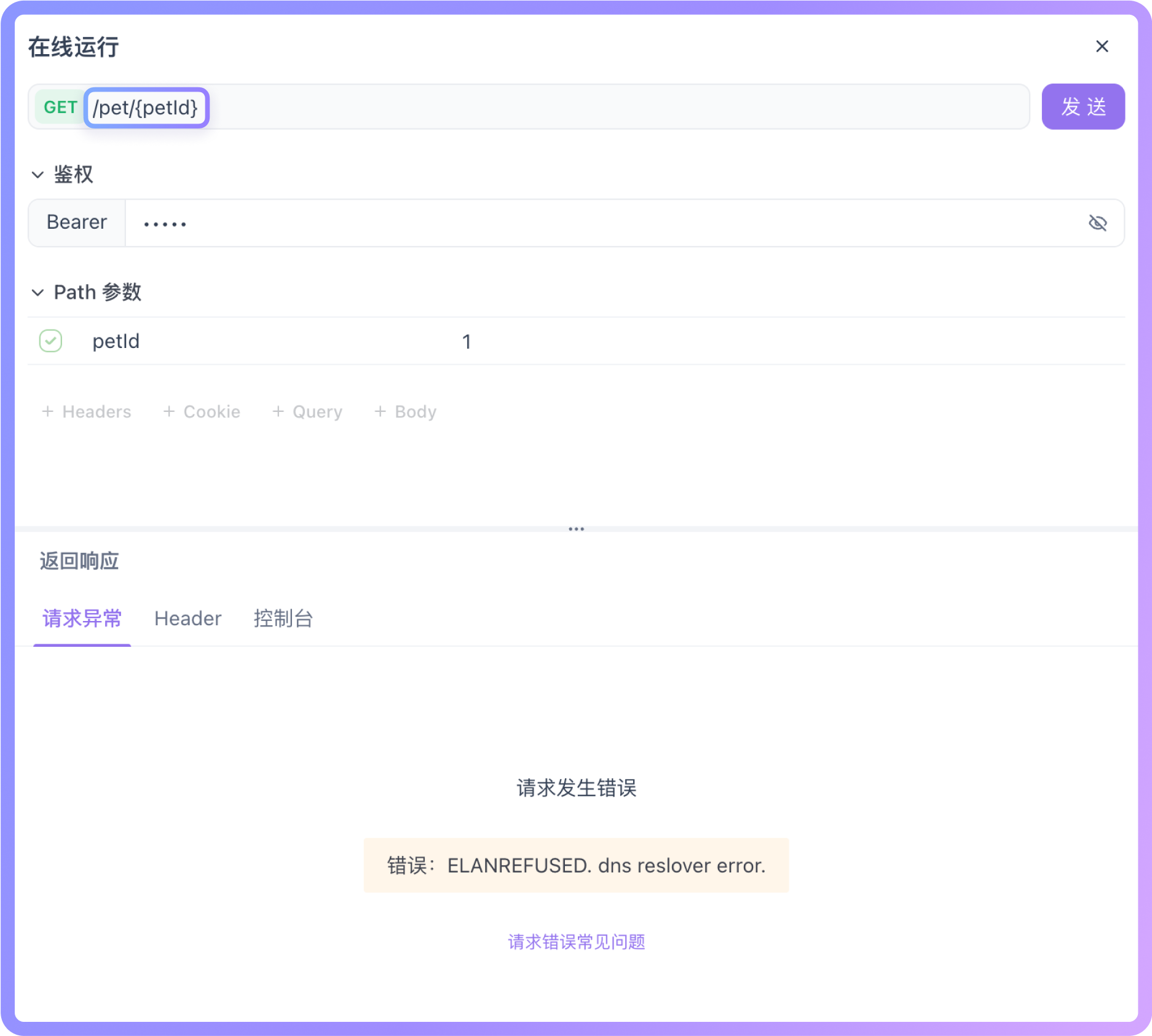Click the ELANREFUSED error message box
This screenshot has width=1152, height=1036.
[x=576, y=865]
